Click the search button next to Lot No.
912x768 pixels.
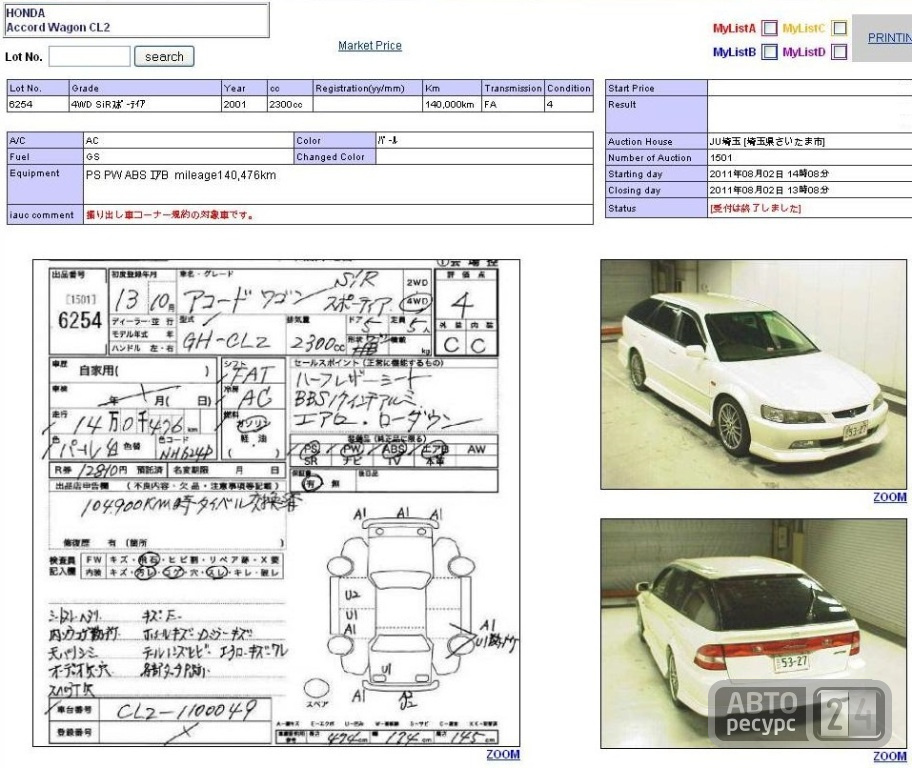click(164, 56)
